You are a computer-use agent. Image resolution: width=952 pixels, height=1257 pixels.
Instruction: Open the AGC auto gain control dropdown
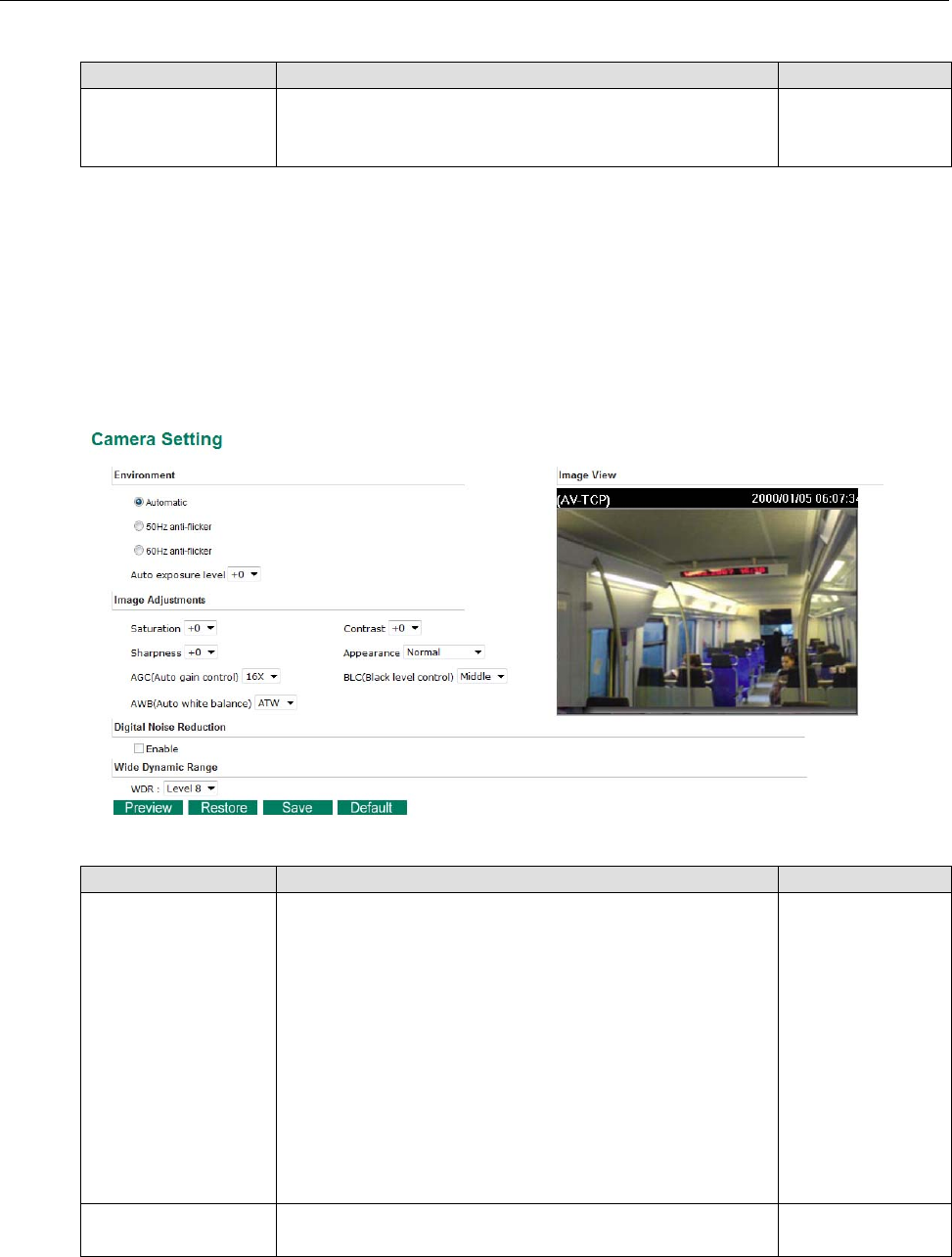click(261, 677)
